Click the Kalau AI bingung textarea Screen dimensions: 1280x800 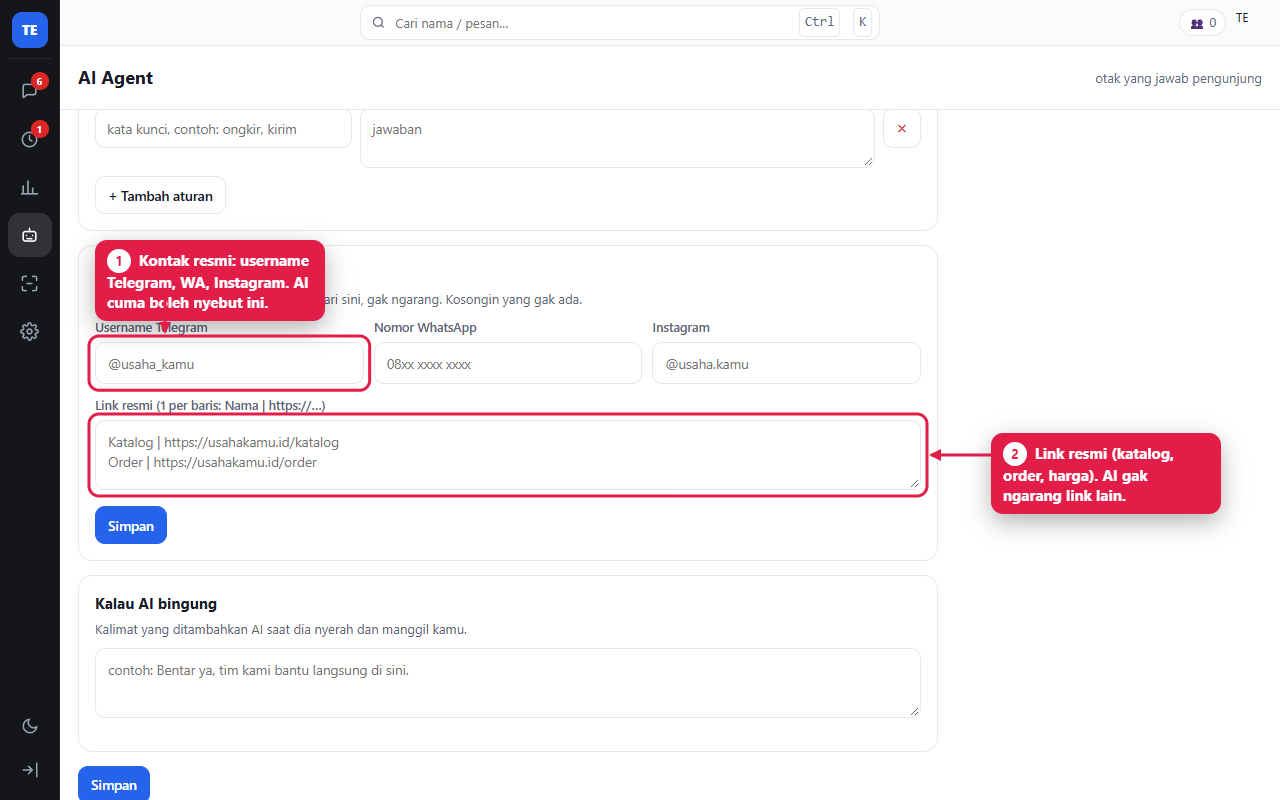(x=508, y=683)
